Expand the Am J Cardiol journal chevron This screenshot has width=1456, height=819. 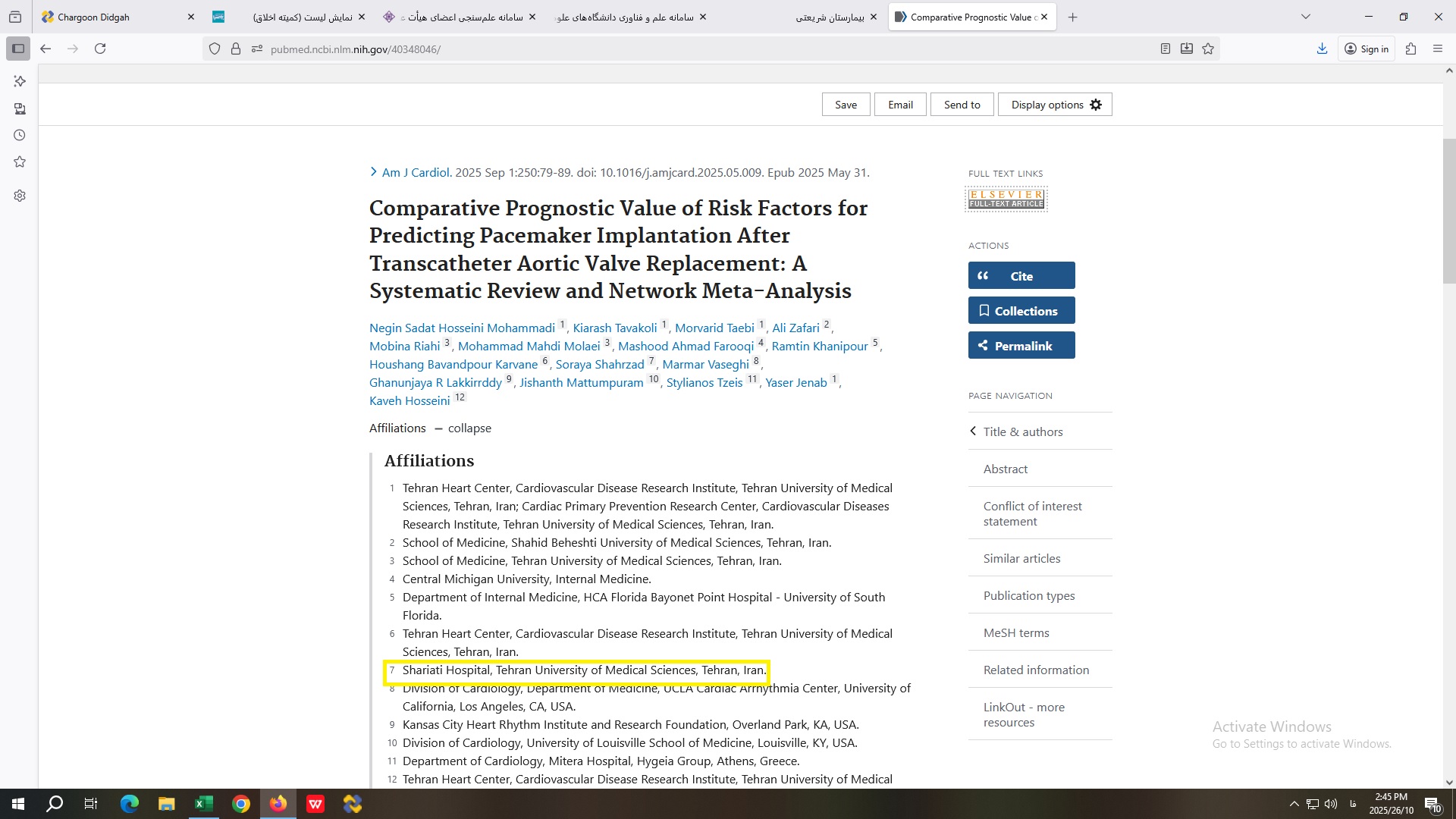[374, 172]
